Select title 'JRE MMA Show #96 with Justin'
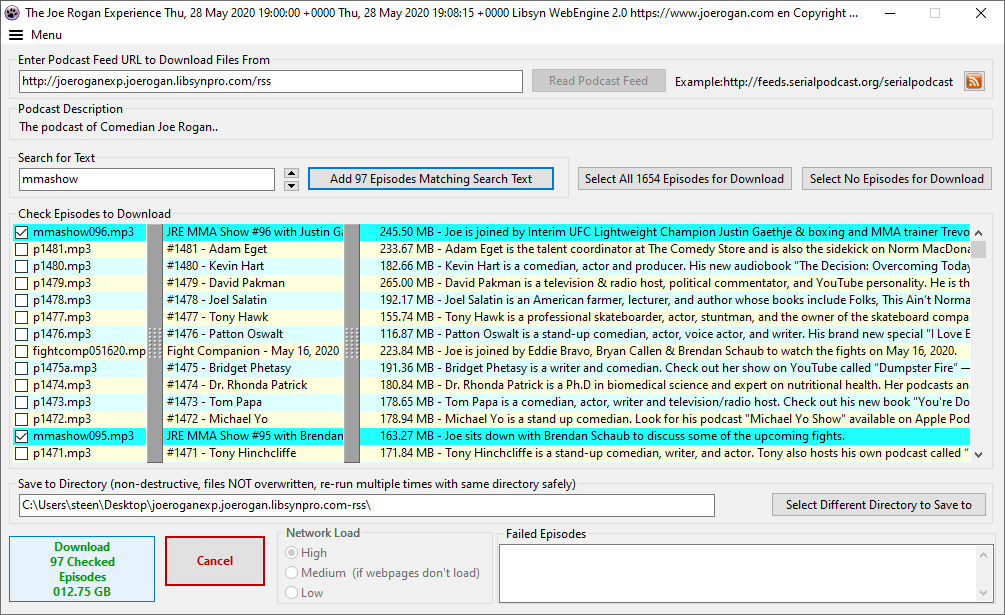The width and height of the screenshot is (1005, 615). (x=254, y=232)
